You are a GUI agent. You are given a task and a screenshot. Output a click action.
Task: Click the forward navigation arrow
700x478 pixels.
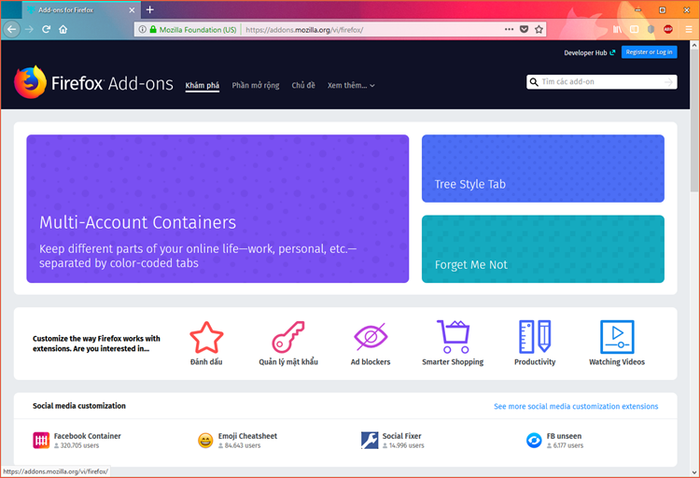[29, 29]
